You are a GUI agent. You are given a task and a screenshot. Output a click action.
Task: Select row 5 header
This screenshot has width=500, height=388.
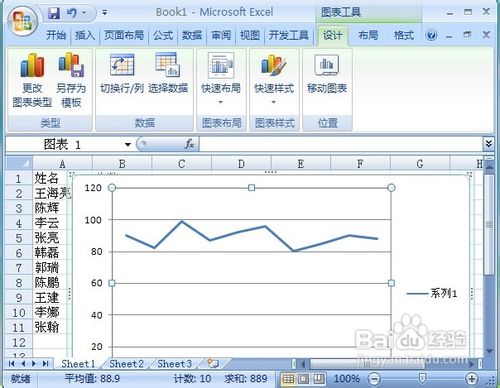(x=19, y=238)
